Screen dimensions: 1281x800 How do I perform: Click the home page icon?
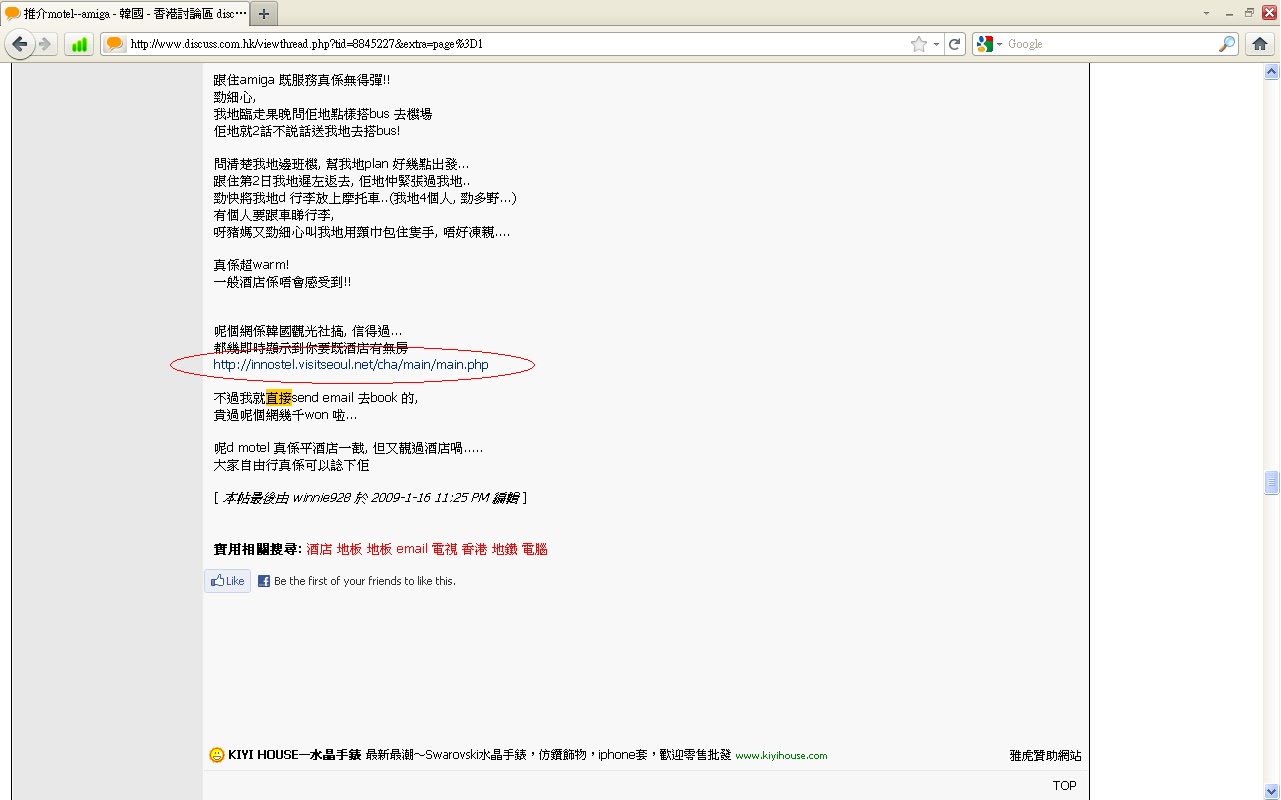(x=1259, y=43)
